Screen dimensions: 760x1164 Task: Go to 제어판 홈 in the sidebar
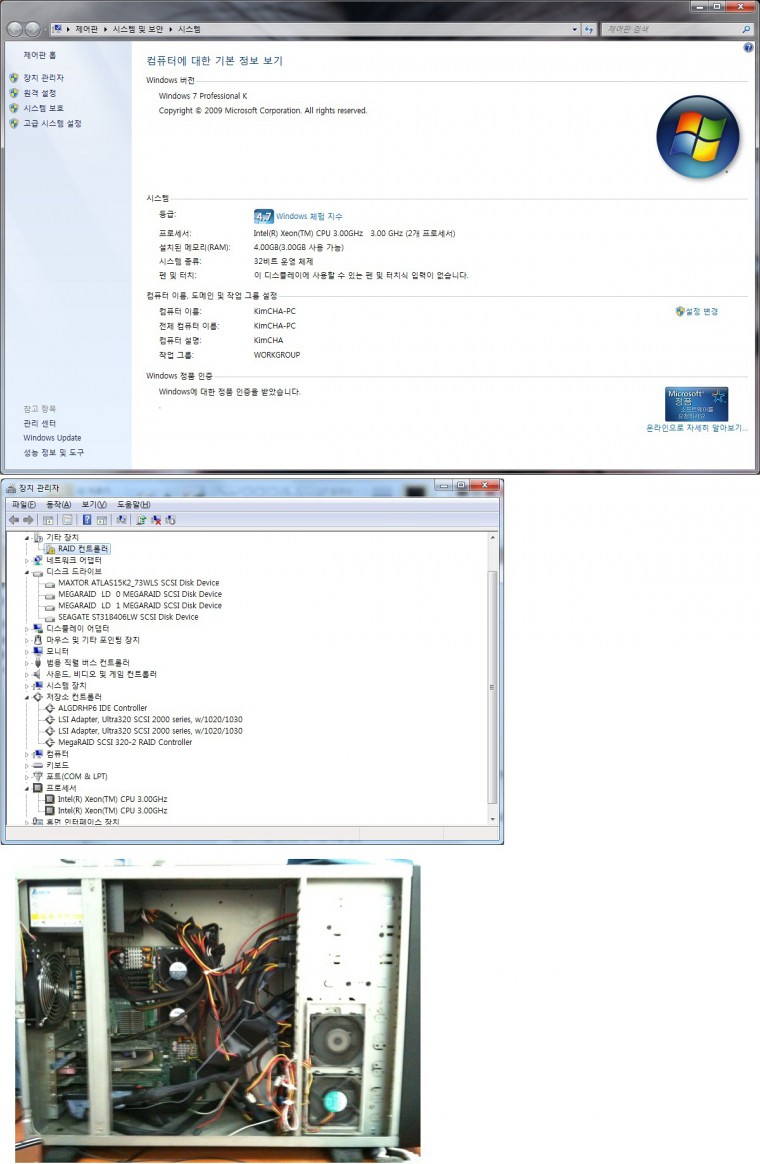click(39, 55)
